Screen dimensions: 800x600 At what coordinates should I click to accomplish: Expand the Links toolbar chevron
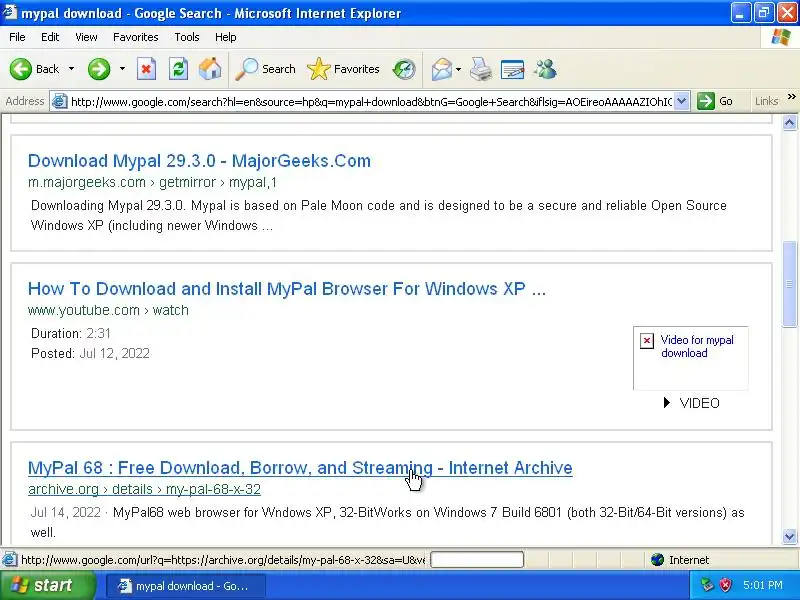pos(791,96)
